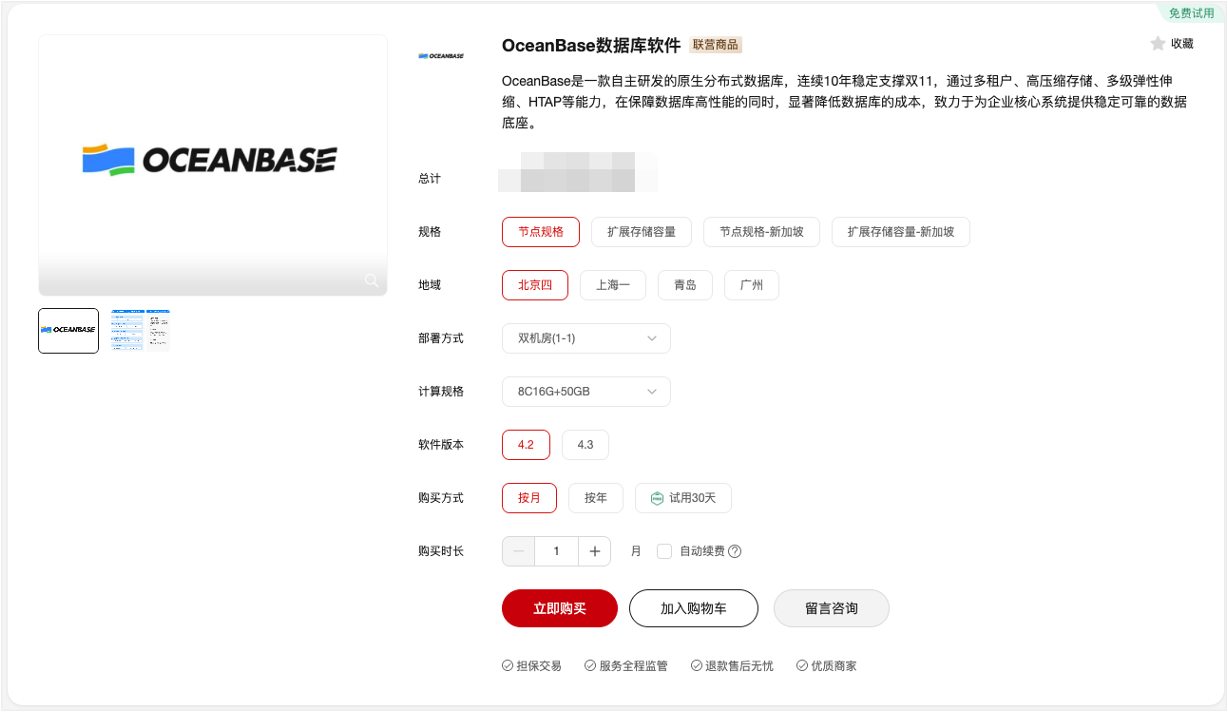Click the Add to Cart button
This screenshot has height=712, width=1228.
click(x=694, y=608)
